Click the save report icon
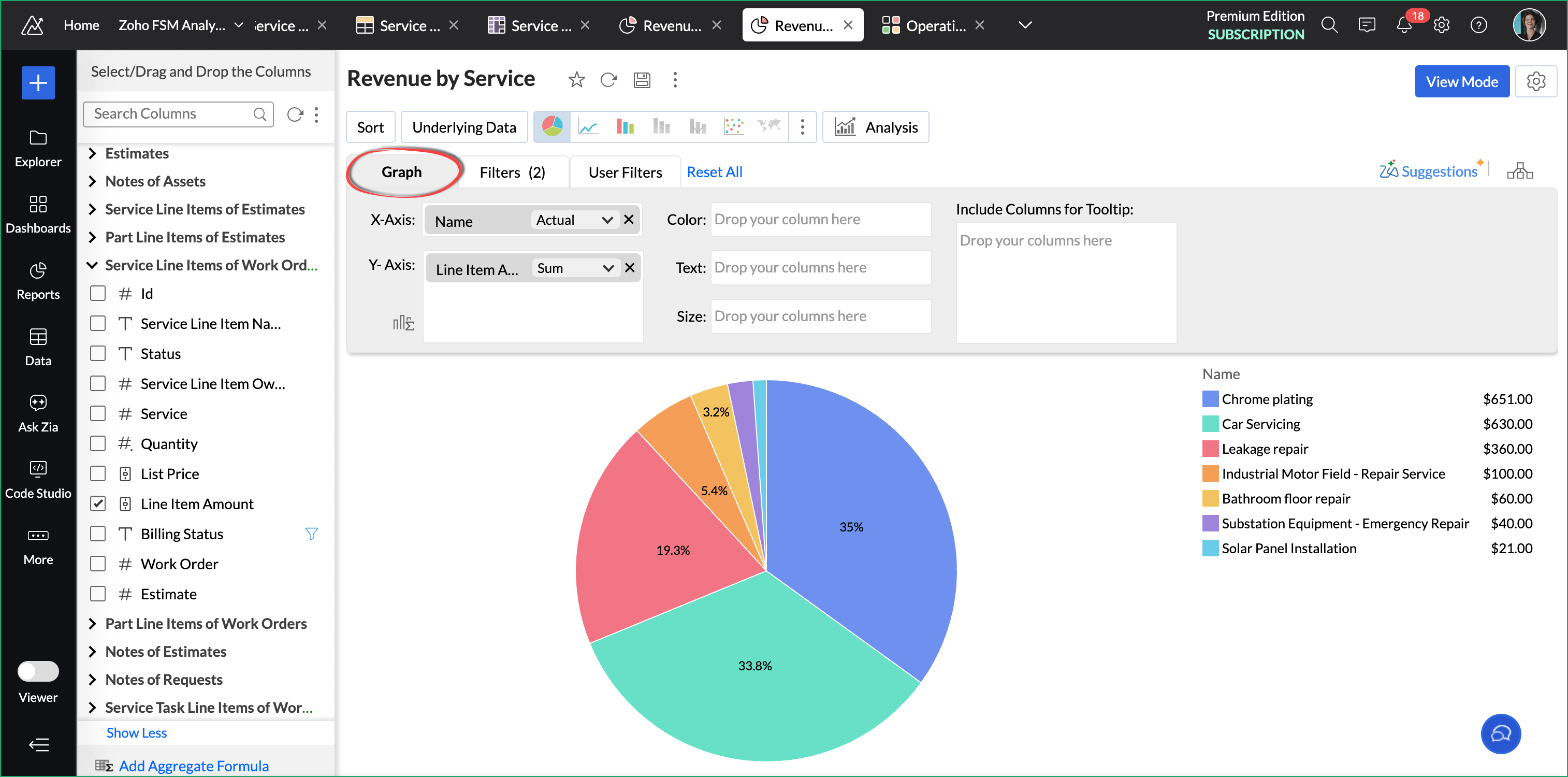1568x777 pixels. pos(642,80)
